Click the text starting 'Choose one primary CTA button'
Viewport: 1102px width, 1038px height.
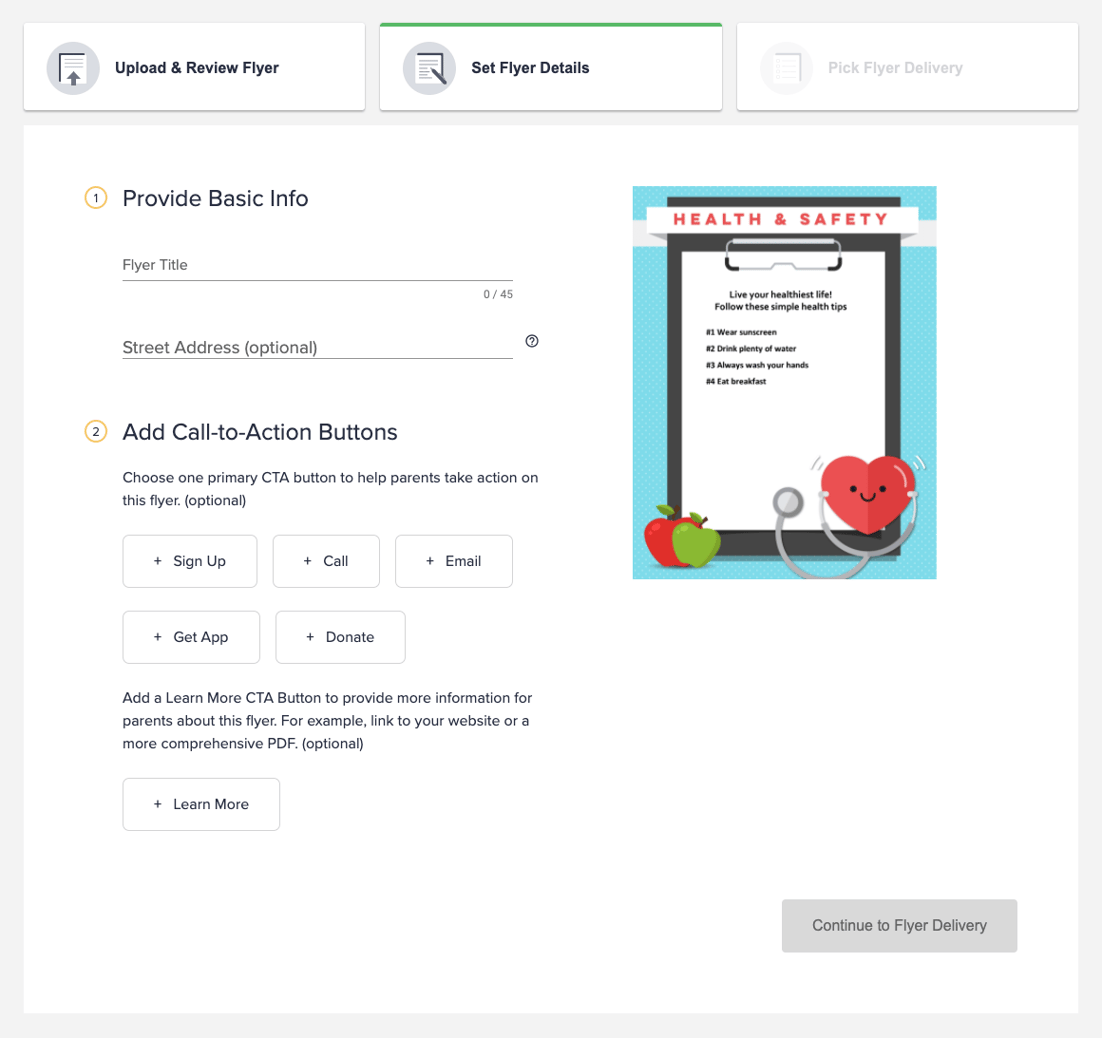click(330, 488)
